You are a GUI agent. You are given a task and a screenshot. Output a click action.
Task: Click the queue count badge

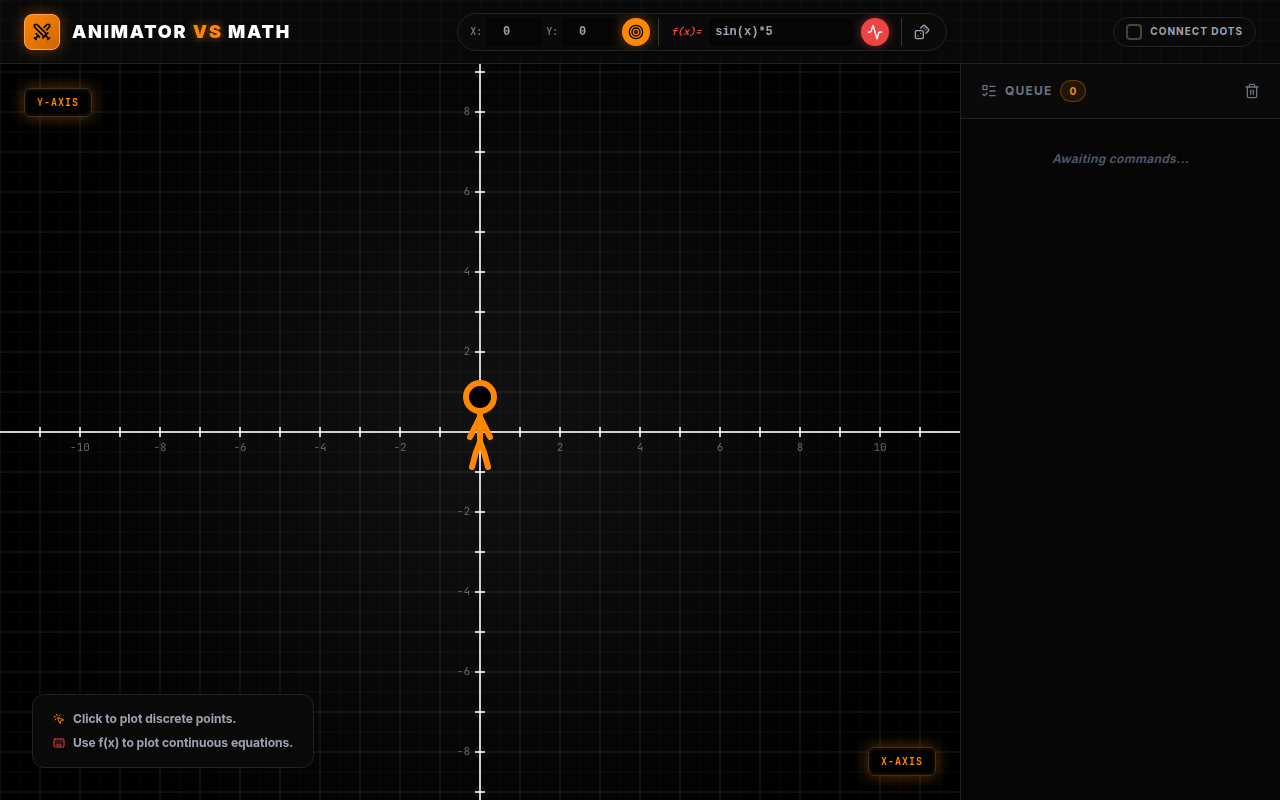pos(1073,91)
